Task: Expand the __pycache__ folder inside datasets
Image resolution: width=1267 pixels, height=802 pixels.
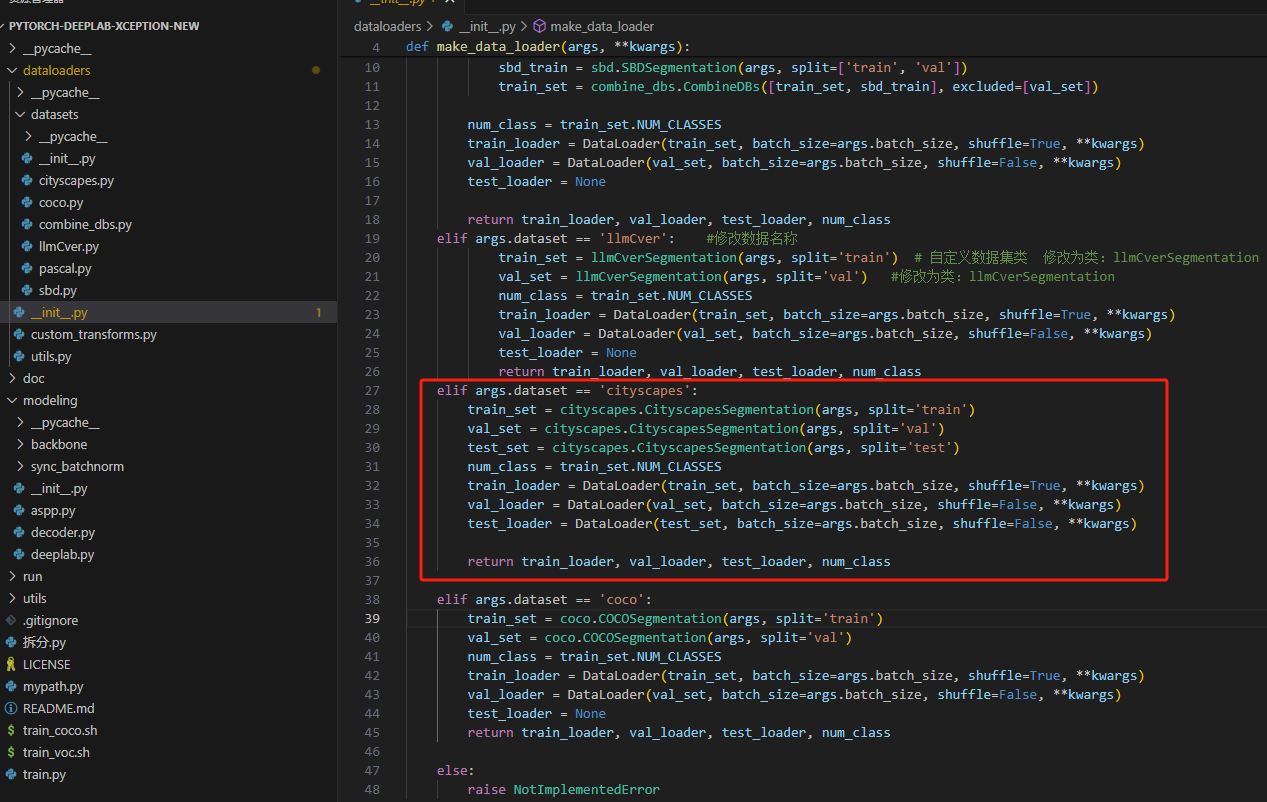Action: 28,137
